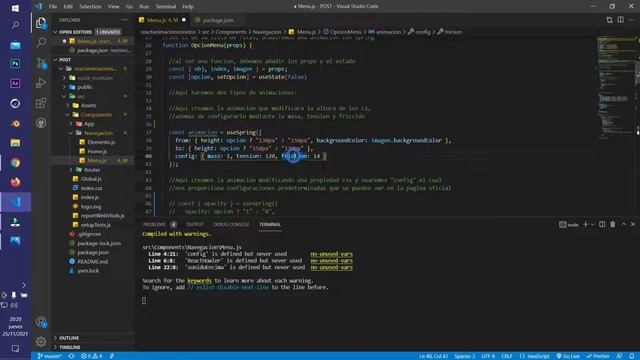Open the Accounts menu icon
The image size is (640, 360).
click(x=41, y=322)
